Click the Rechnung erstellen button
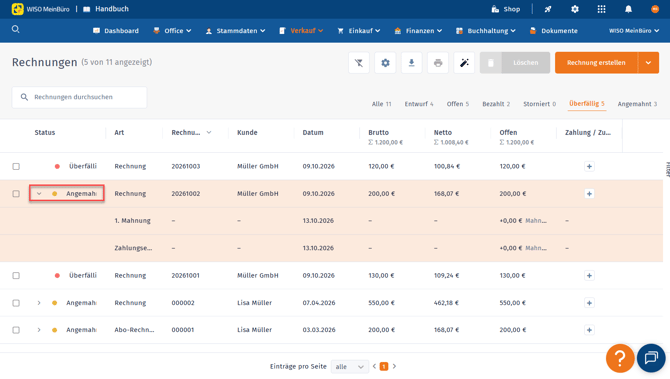This screenshot has height=379, width=670. 596,63
